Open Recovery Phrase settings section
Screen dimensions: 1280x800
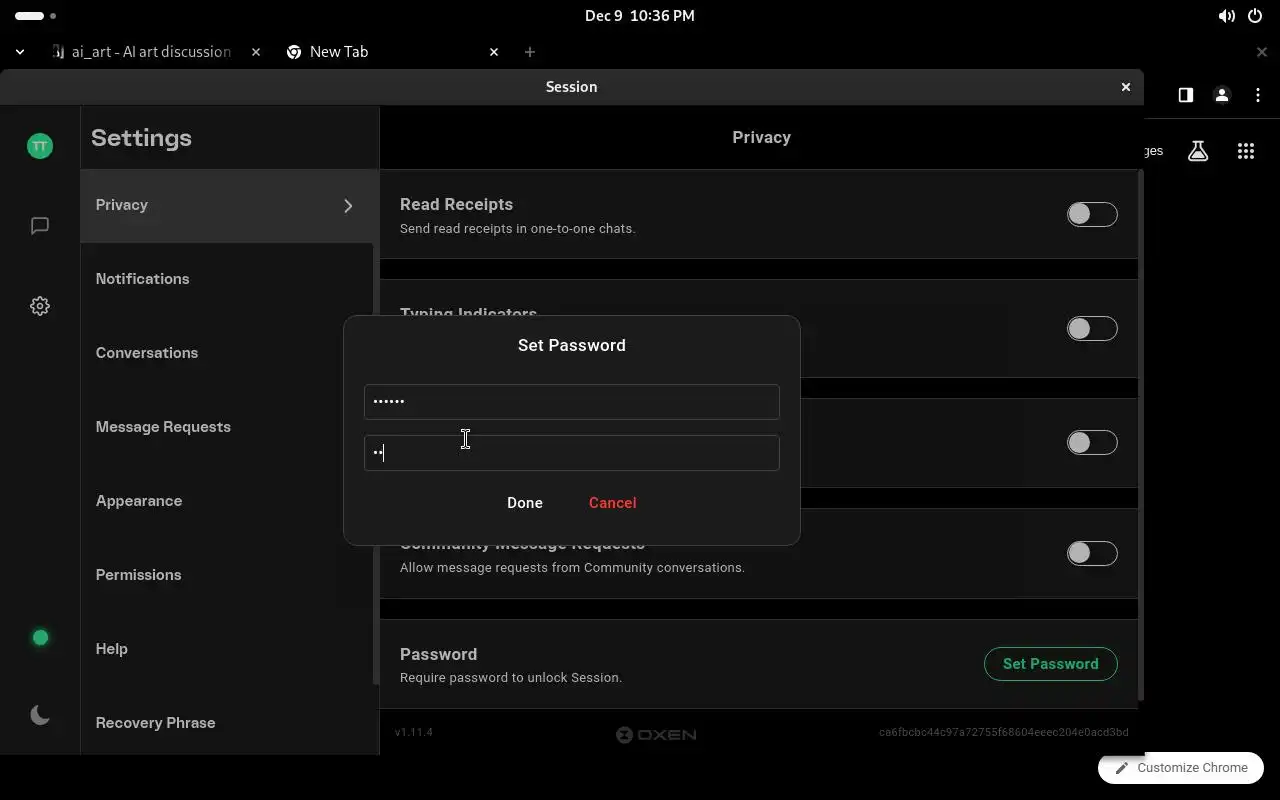pyautogui.click(x=227, y=723)
